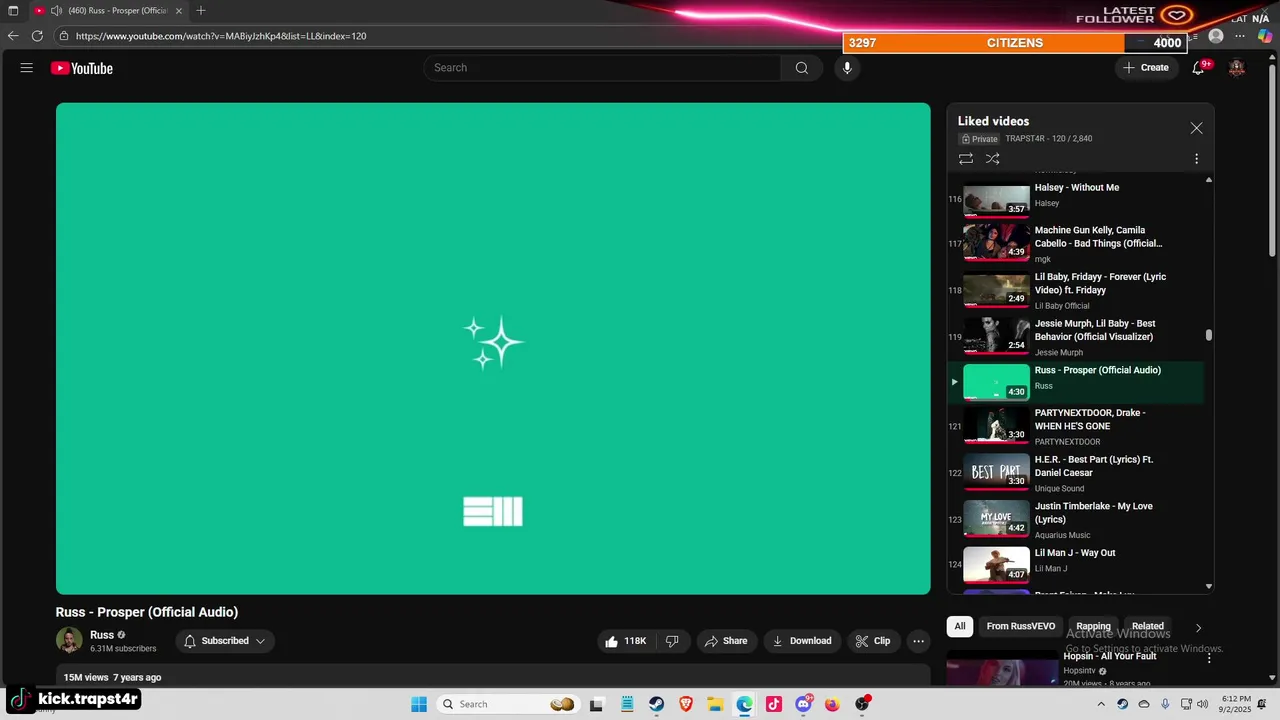The height and width of the screenshot is (720, 1280).
Task: Mute the tab via speaker icon
Action: point(56,10)
